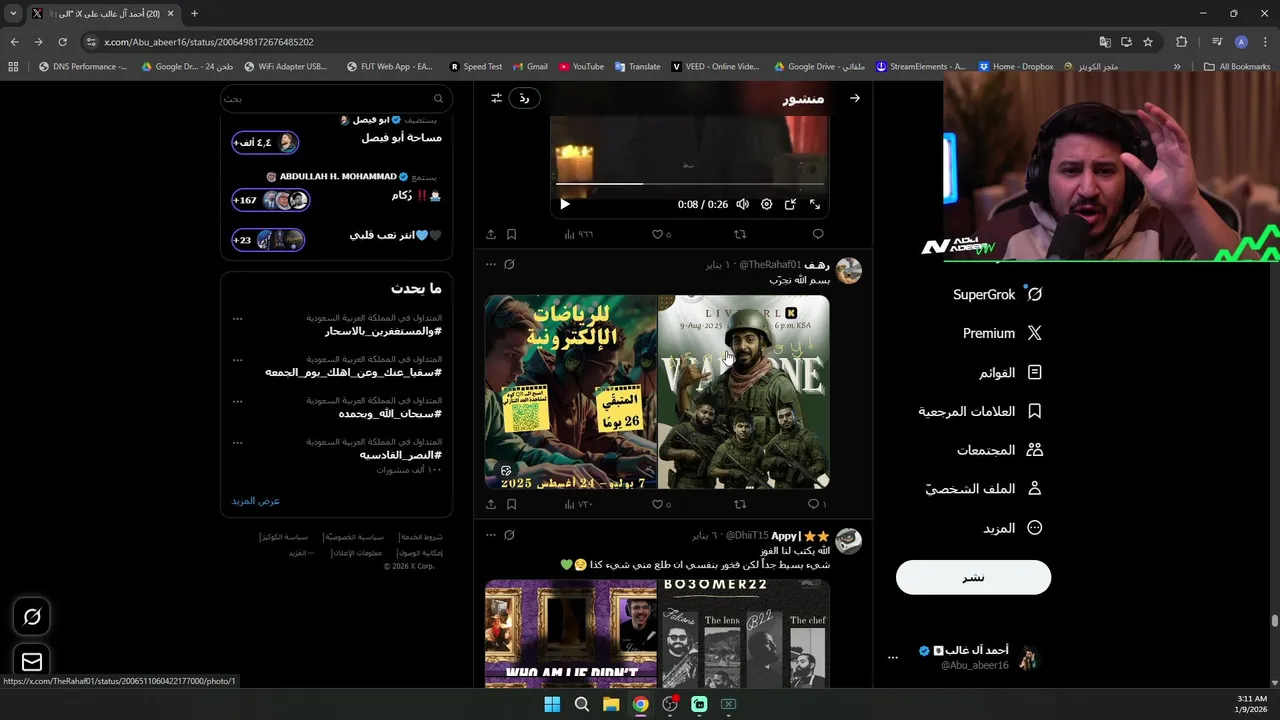
Task: Open Premium in the sidebar
Action: pyautogui.click(x=1002, y=333)
